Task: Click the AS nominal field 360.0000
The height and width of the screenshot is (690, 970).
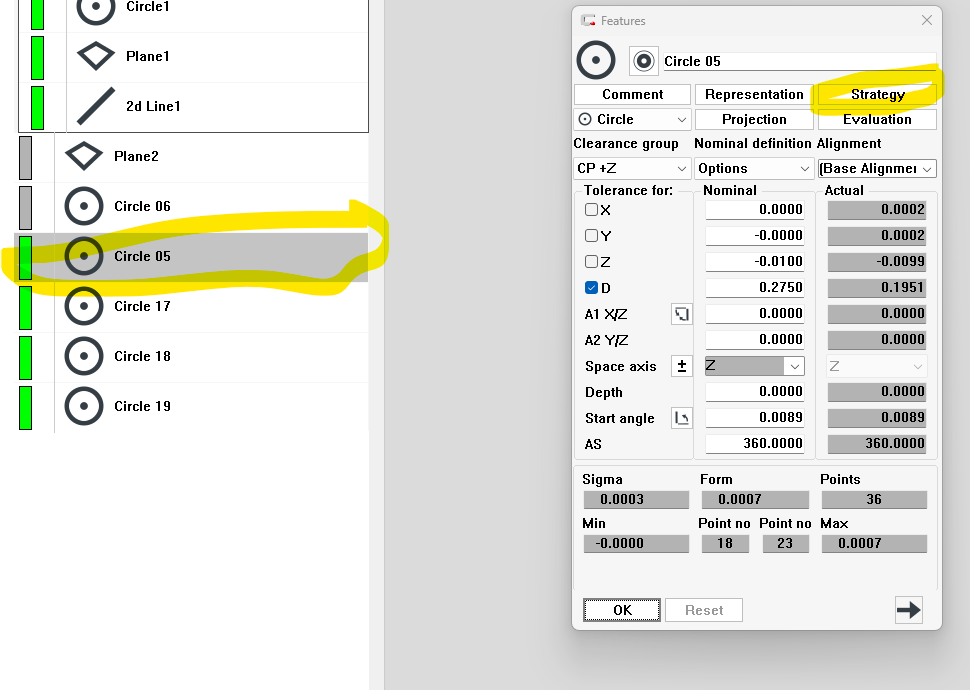Action: pos(755,444)
